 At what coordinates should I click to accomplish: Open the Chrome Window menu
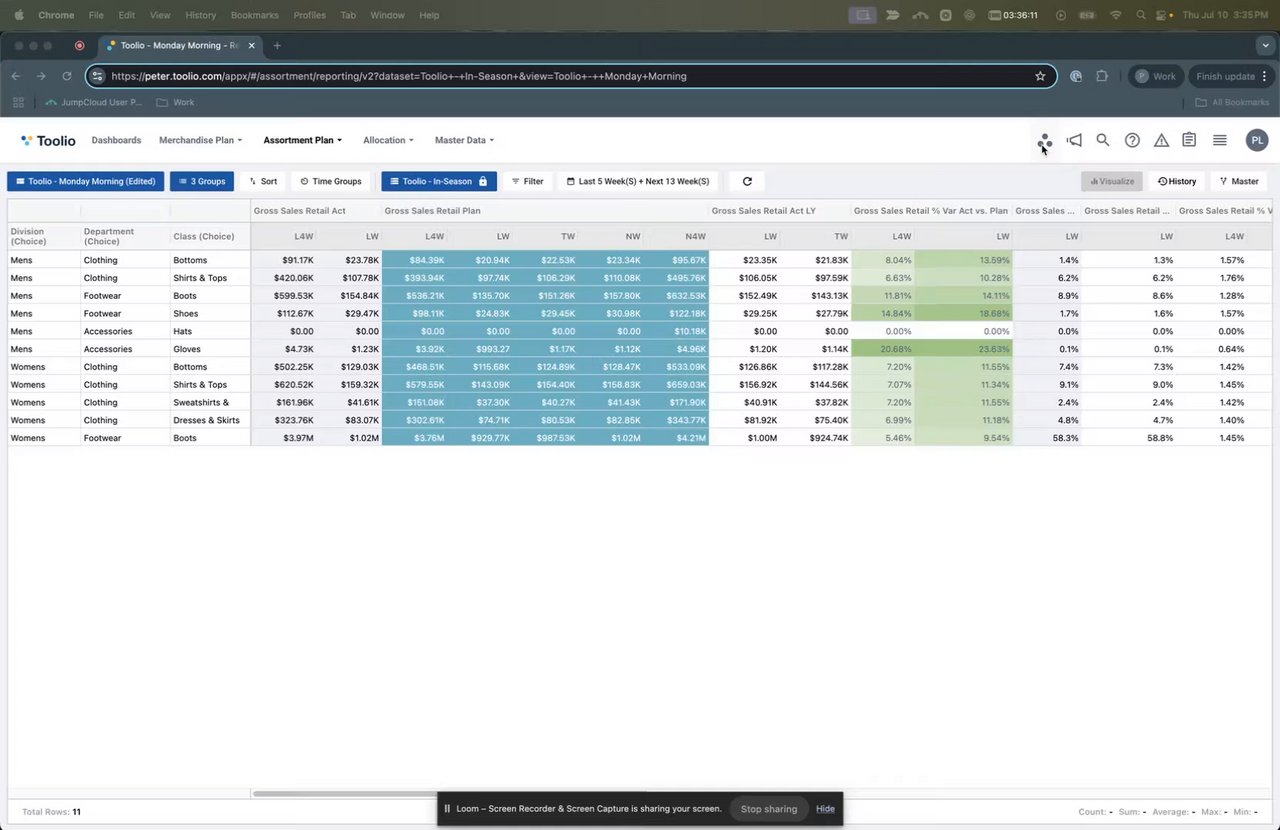[387, 15]
